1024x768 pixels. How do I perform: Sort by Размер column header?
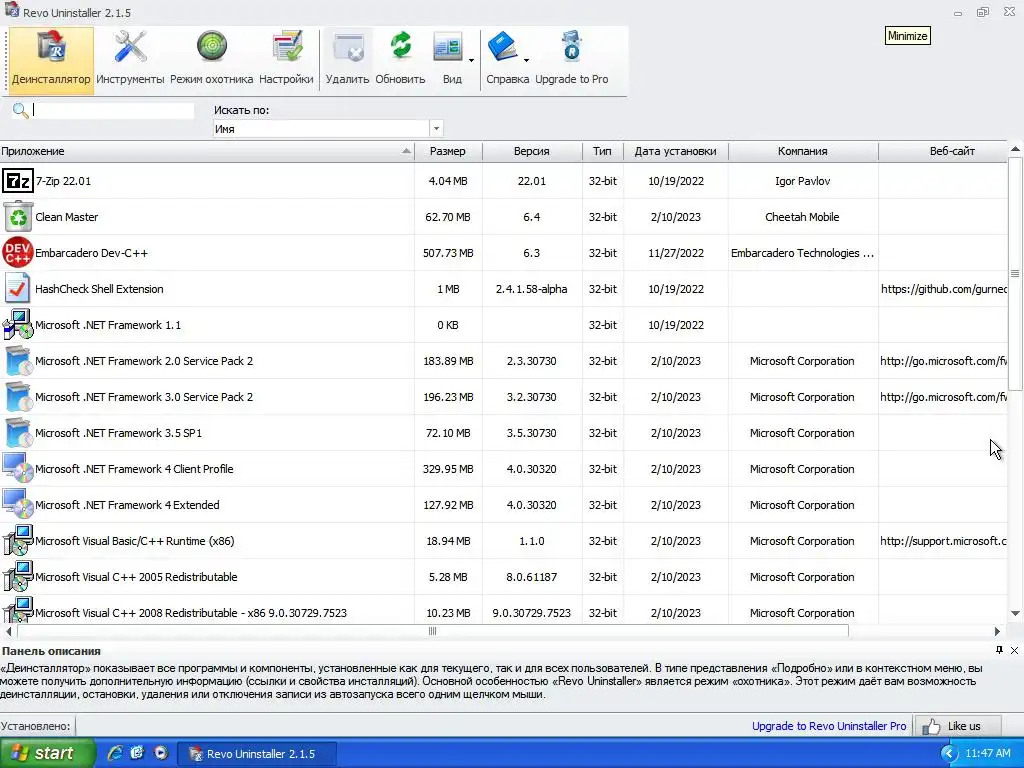click(448, 151)
